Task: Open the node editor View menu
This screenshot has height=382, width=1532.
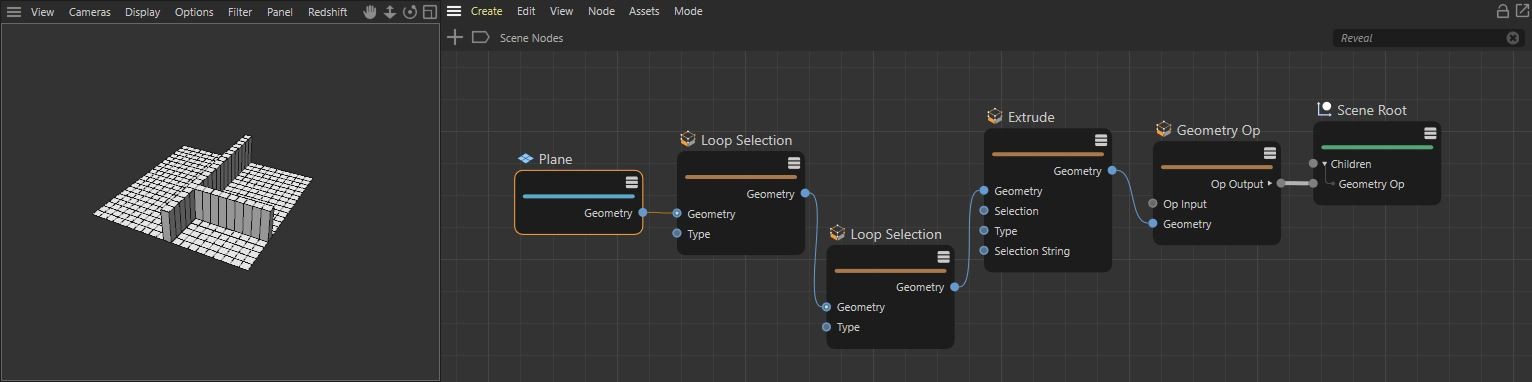Action: click(x=562, y=11)
